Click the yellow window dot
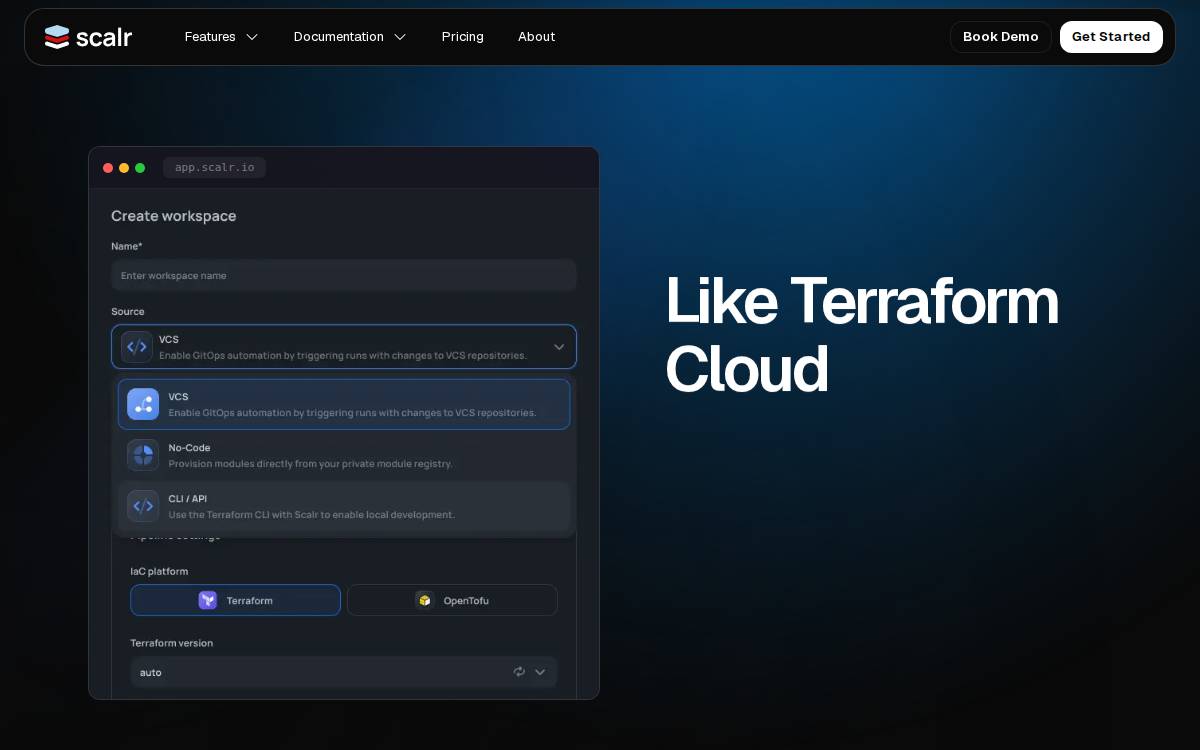 click(x=124, y=168)
